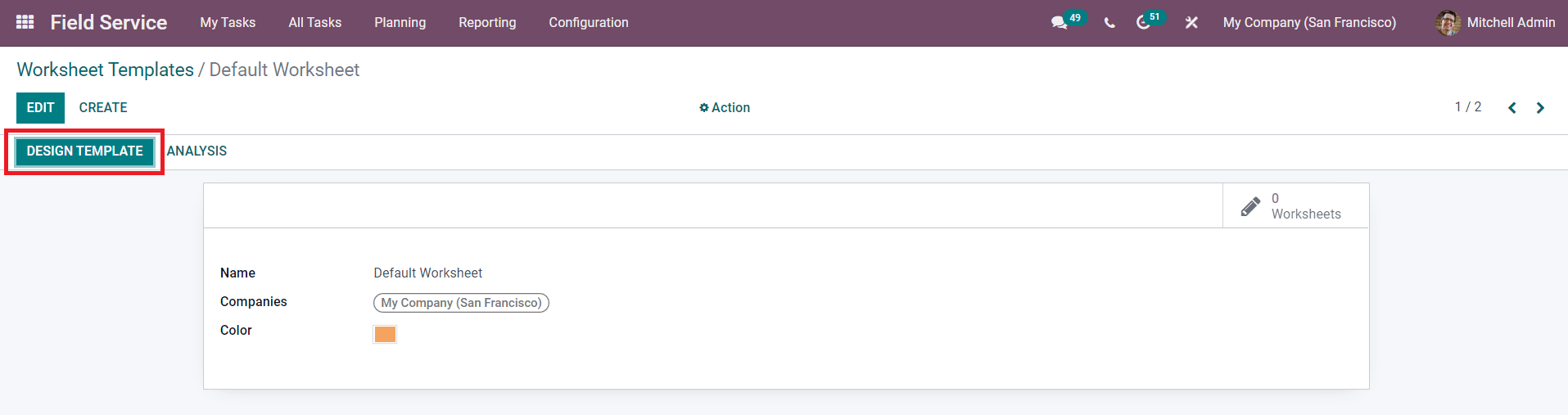Image resolution: width=1568 pixels, height=415 pixels.
Task: Click the phone call icon
Action: (x=1109, y=23)
